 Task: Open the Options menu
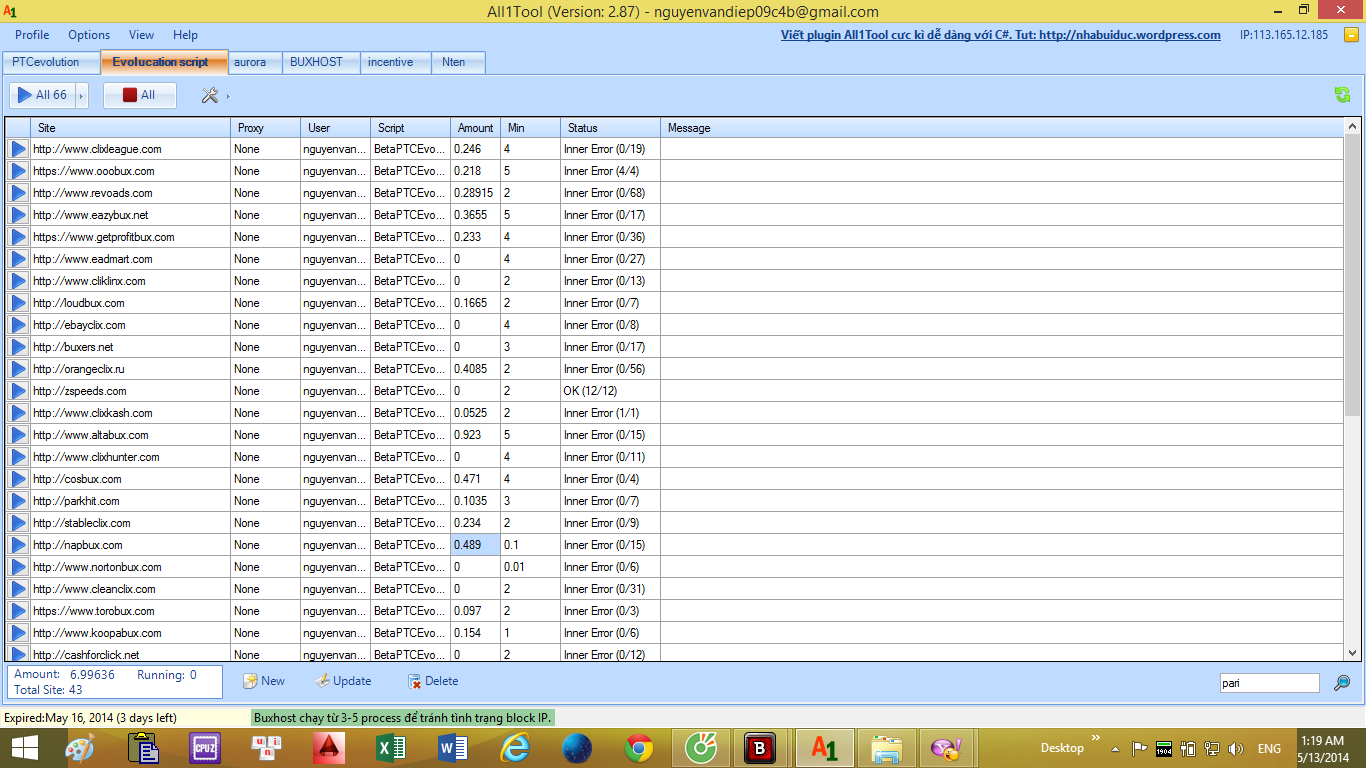89,35
